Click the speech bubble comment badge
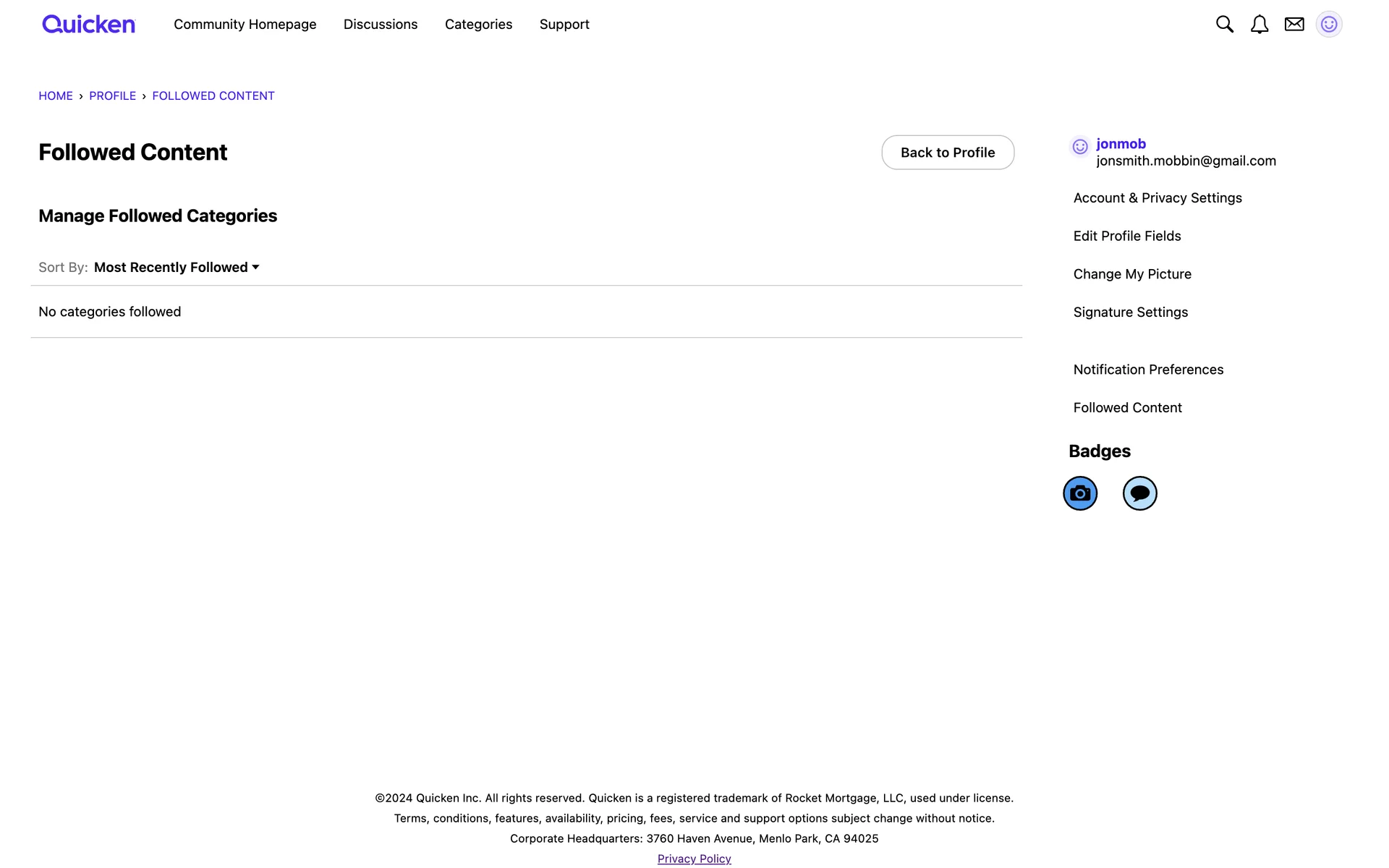Viewport: 1389px width, 868px height. tap(1139, 493)
